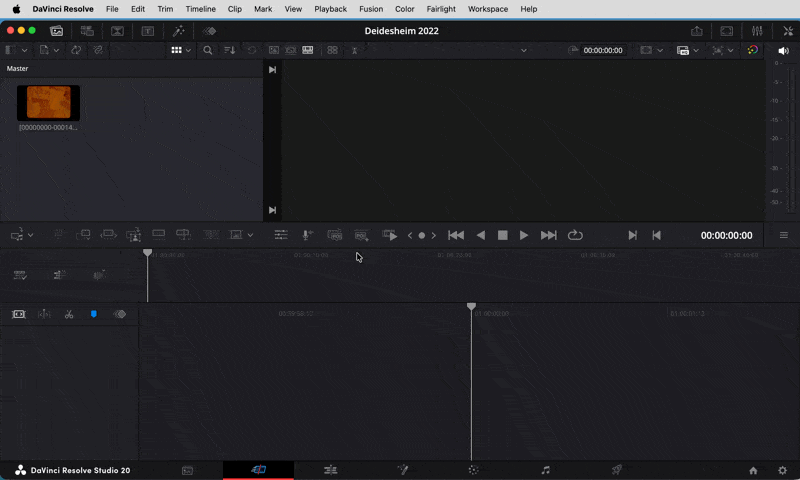Open the Transitions panel
800x480 pixels.
pos(117,31)
